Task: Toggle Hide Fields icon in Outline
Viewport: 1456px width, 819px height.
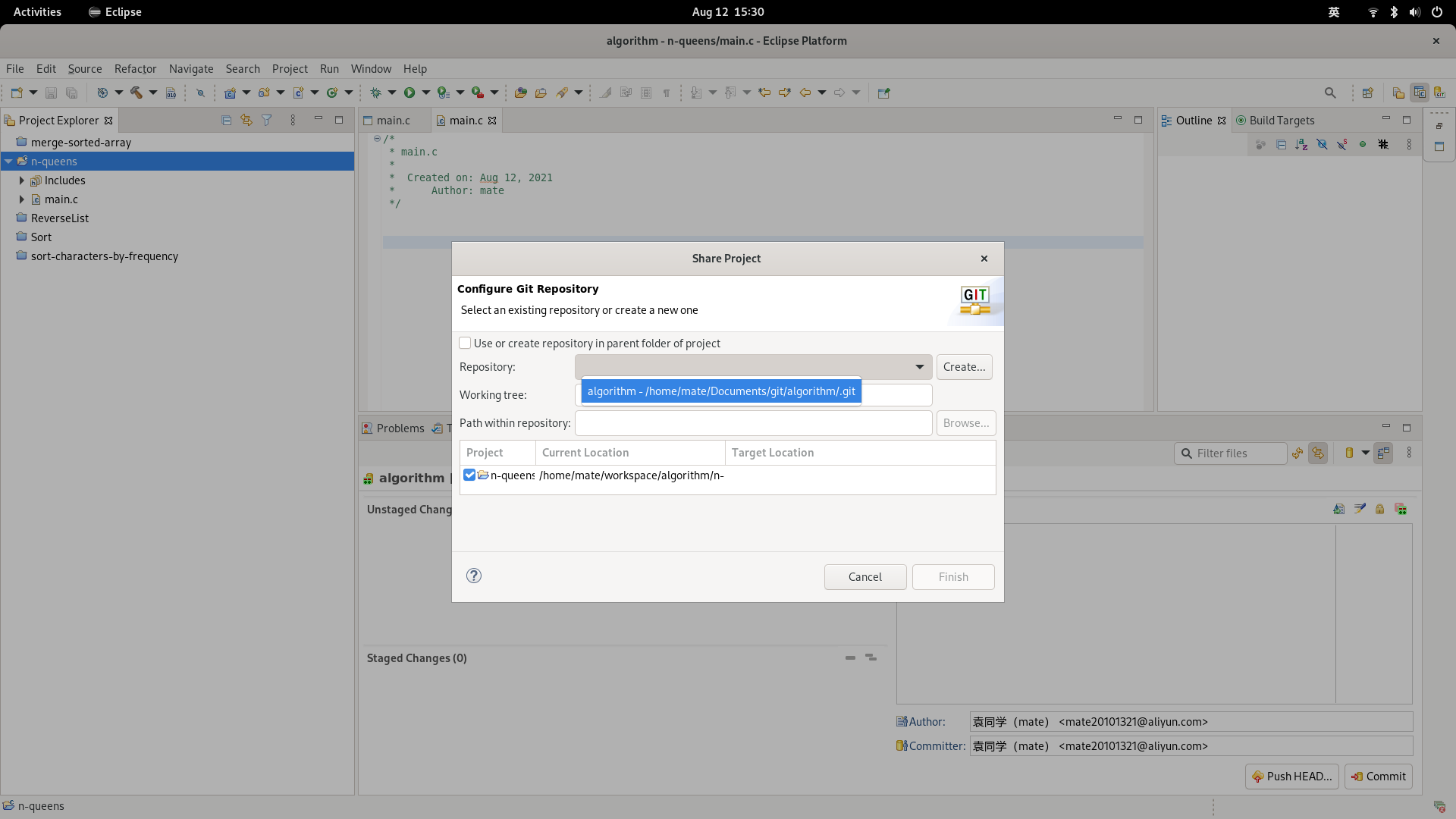Action: [x=1322, y=144]
